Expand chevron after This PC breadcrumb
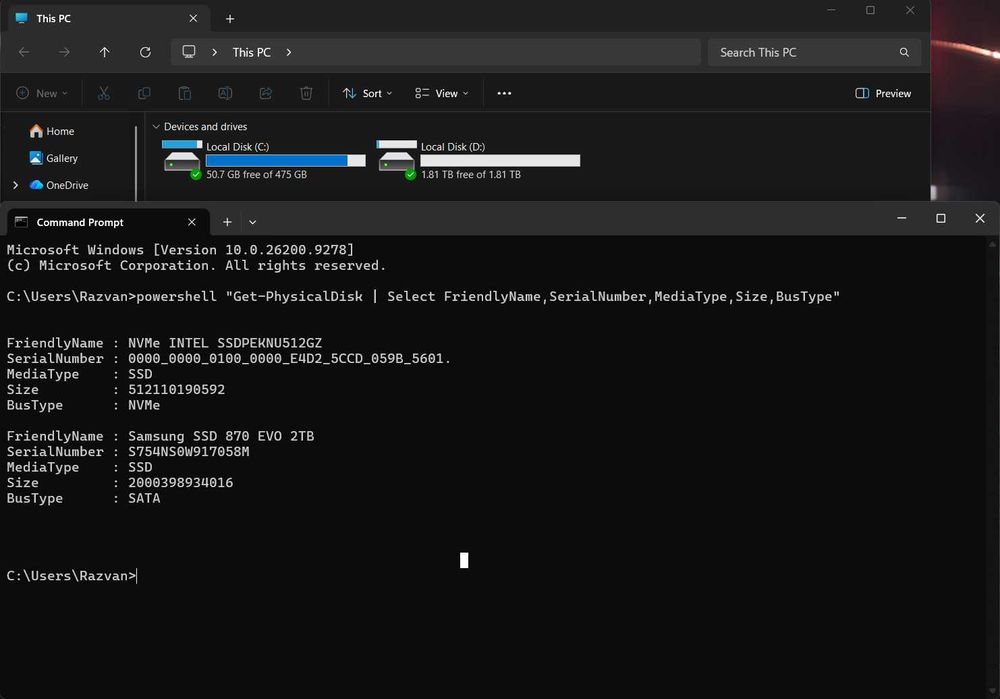Screen dimensions: 1000x699 point(289,52)
